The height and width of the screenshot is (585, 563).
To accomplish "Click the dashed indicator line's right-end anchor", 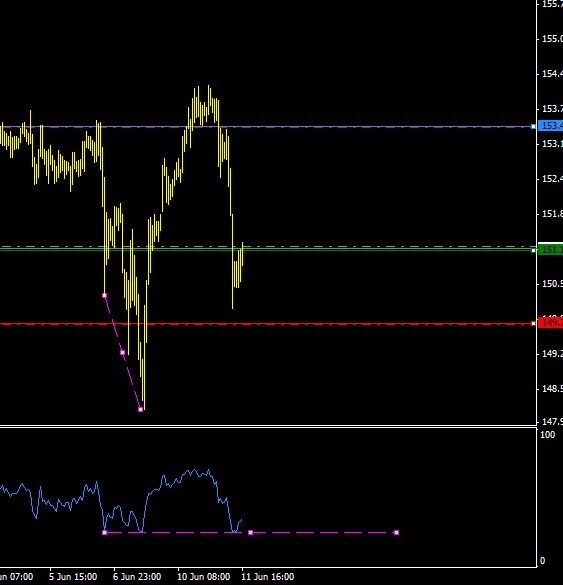I will (396, 532).
